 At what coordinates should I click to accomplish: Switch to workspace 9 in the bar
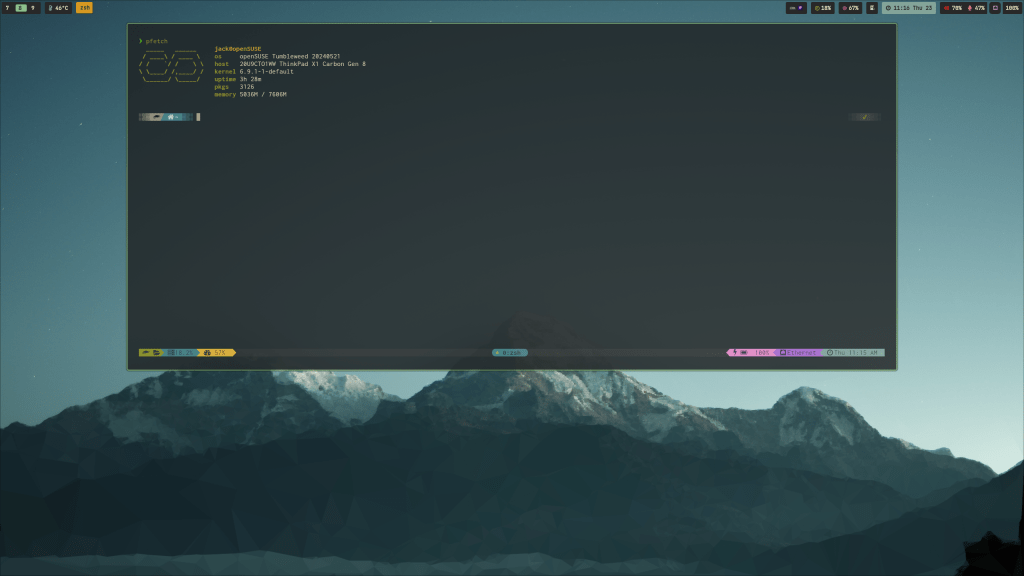pos(32,8)
